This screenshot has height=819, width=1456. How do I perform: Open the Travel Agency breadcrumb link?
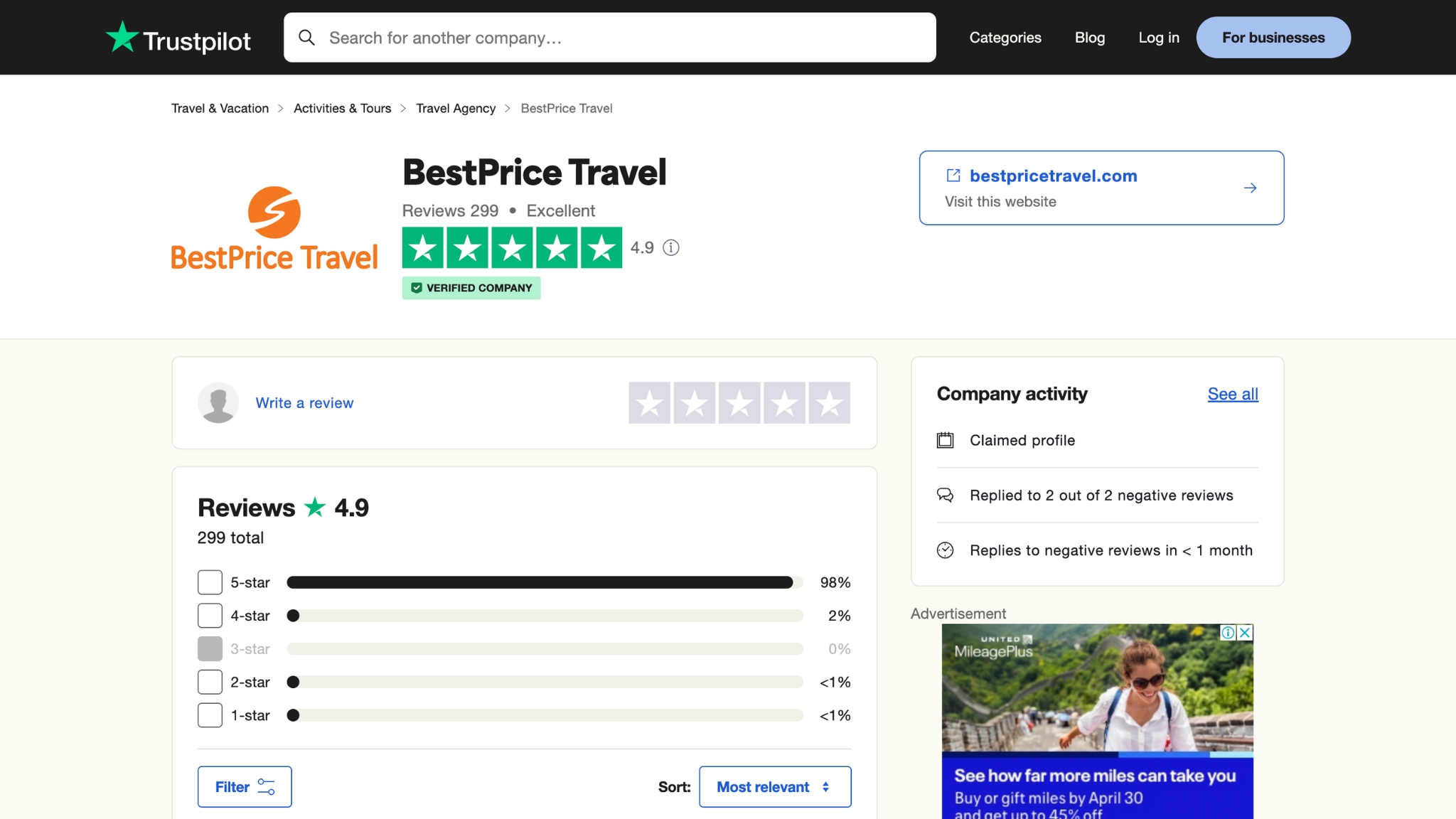(x=455, y=108)
